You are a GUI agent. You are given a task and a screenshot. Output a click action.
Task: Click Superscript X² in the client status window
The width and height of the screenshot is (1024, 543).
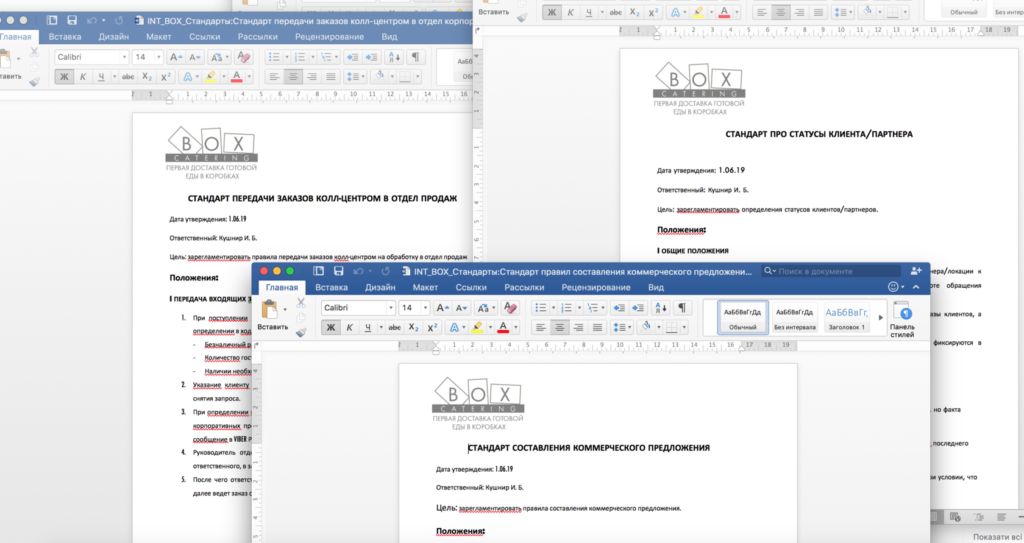coord(653,12)
